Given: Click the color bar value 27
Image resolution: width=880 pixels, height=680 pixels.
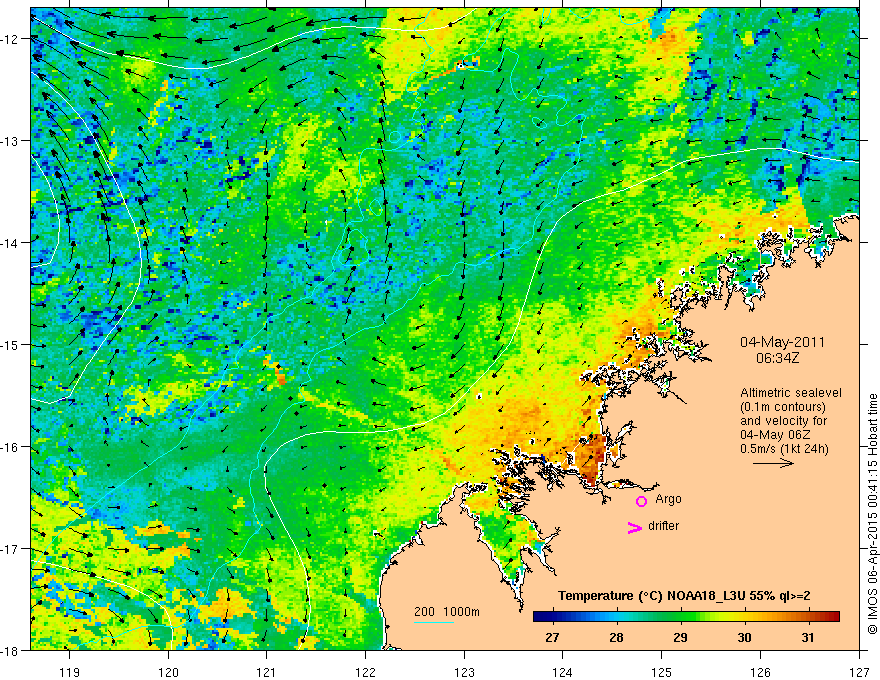Looking at the screenshot, I should pos(552,637).
